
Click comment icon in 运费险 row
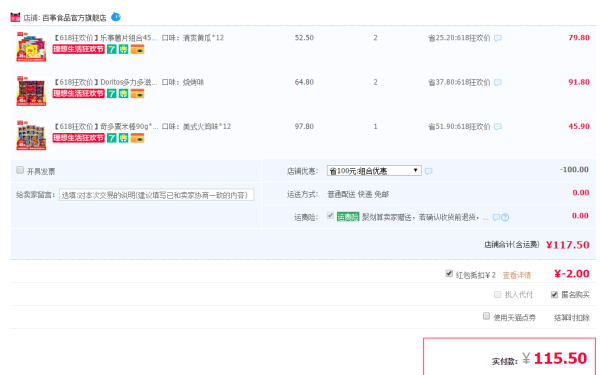pos(496,217)
